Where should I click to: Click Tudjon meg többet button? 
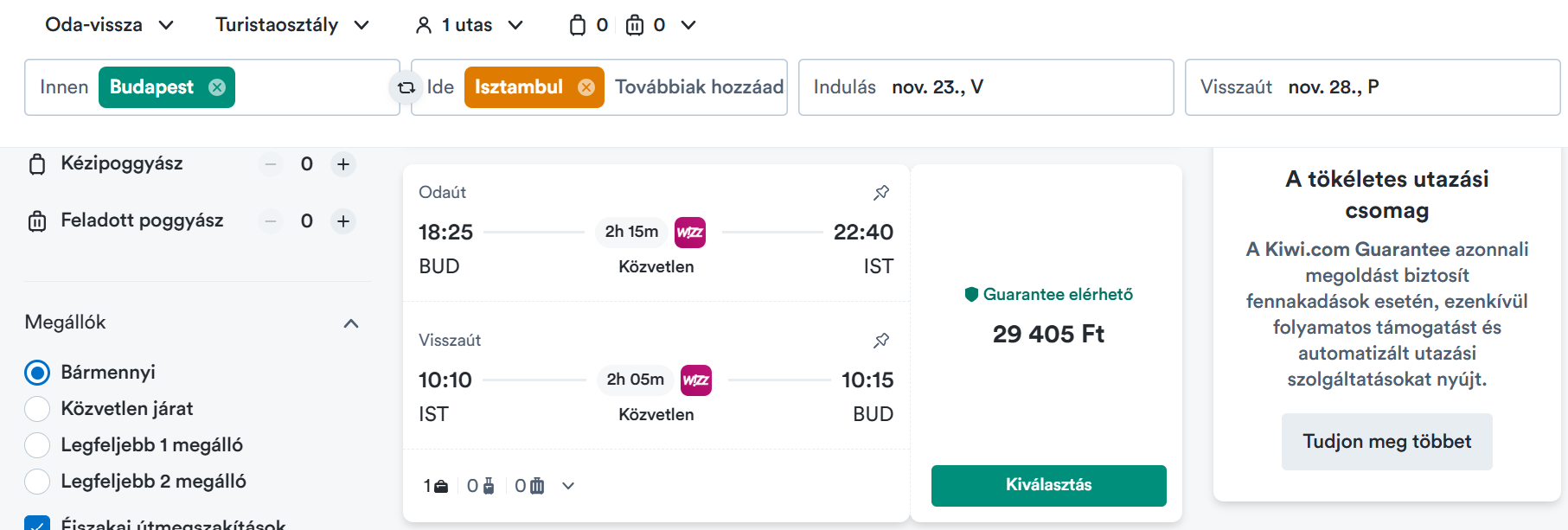(x=1387, y=442)
